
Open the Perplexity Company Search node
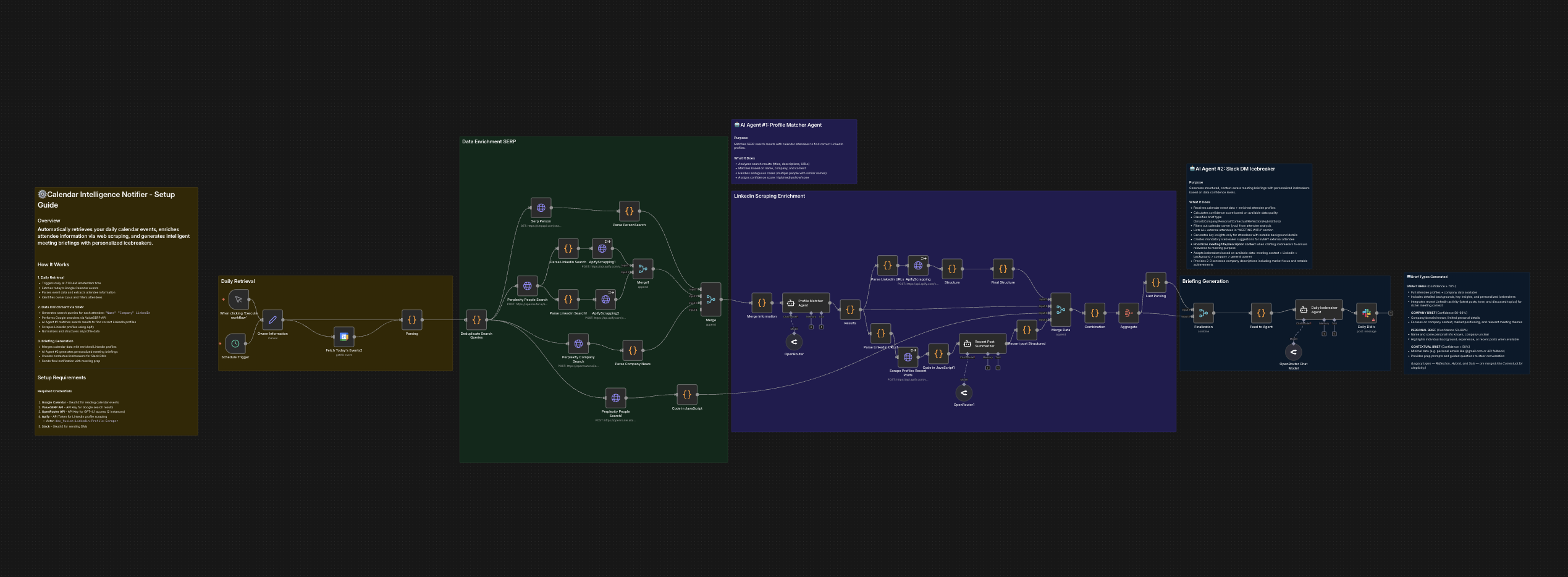[x=578, y=344]
